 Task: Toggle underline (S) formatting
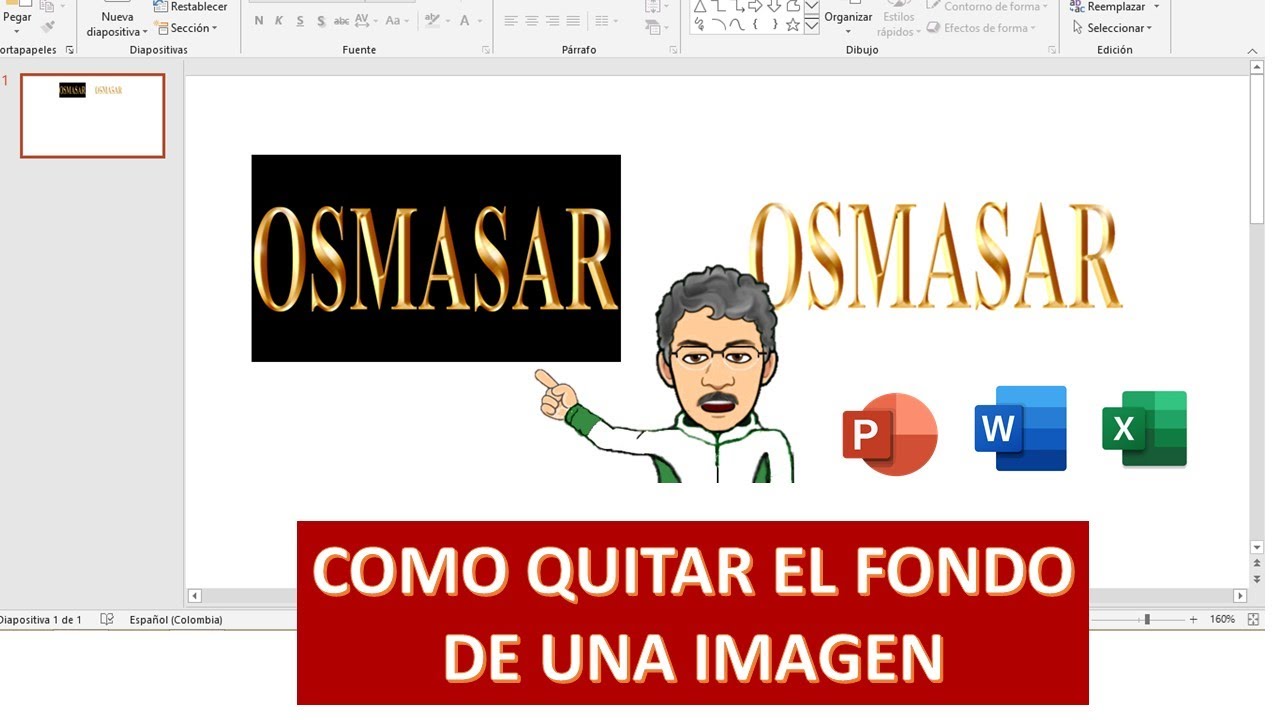(300, 21)
